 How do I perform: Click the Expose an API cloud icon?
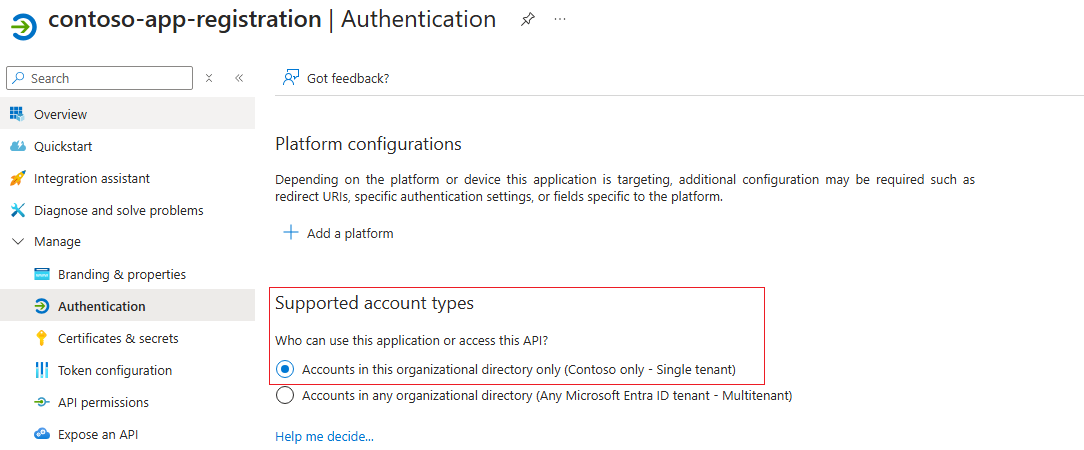coord(41,434)
